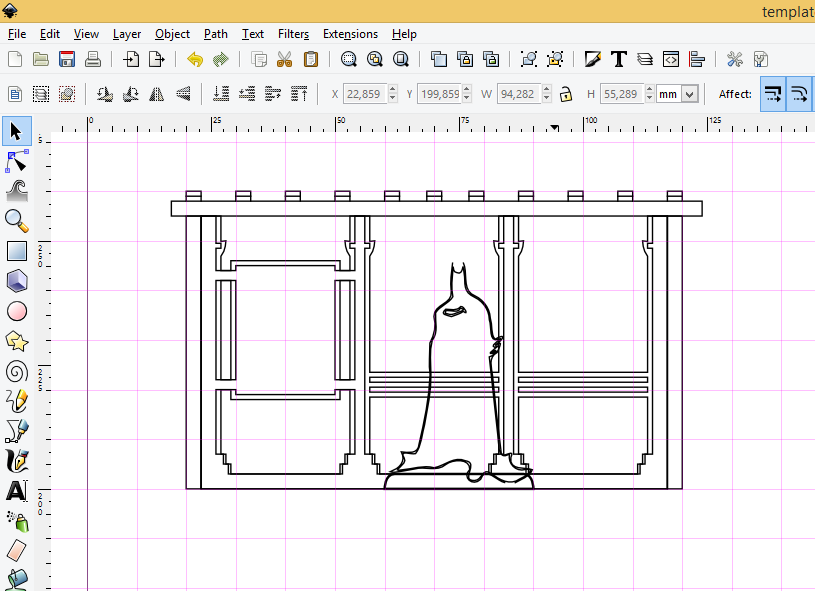Image resolution: width=815 pixels, height=591 pixels.
Task: Open the mm units dropdown
Action: click(x=690, y=94)
